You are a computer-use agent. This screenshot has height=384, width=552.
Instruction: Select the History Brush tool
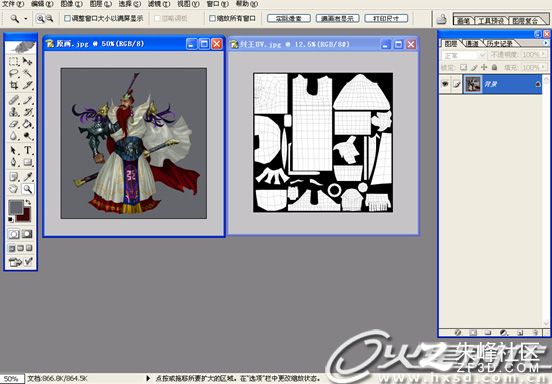(27, 112)
